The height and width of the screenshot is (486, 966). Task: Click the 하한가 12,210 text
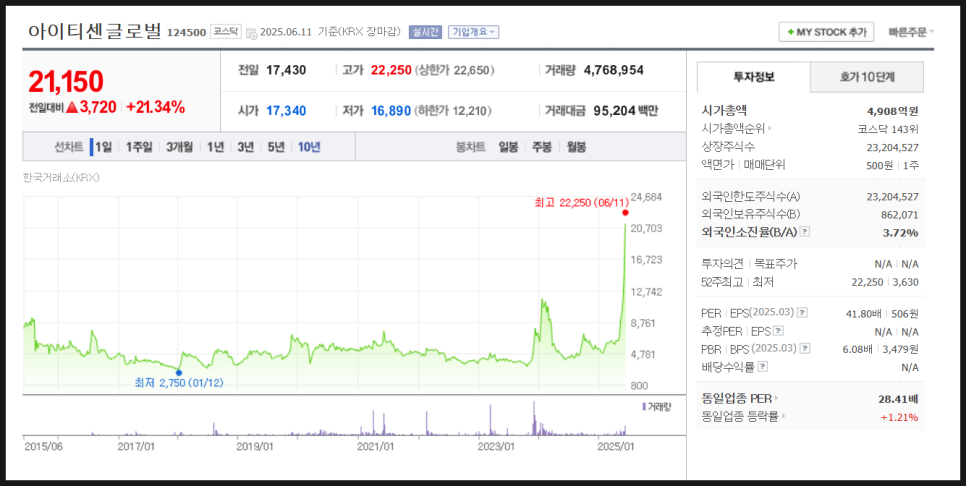point(453,111)
